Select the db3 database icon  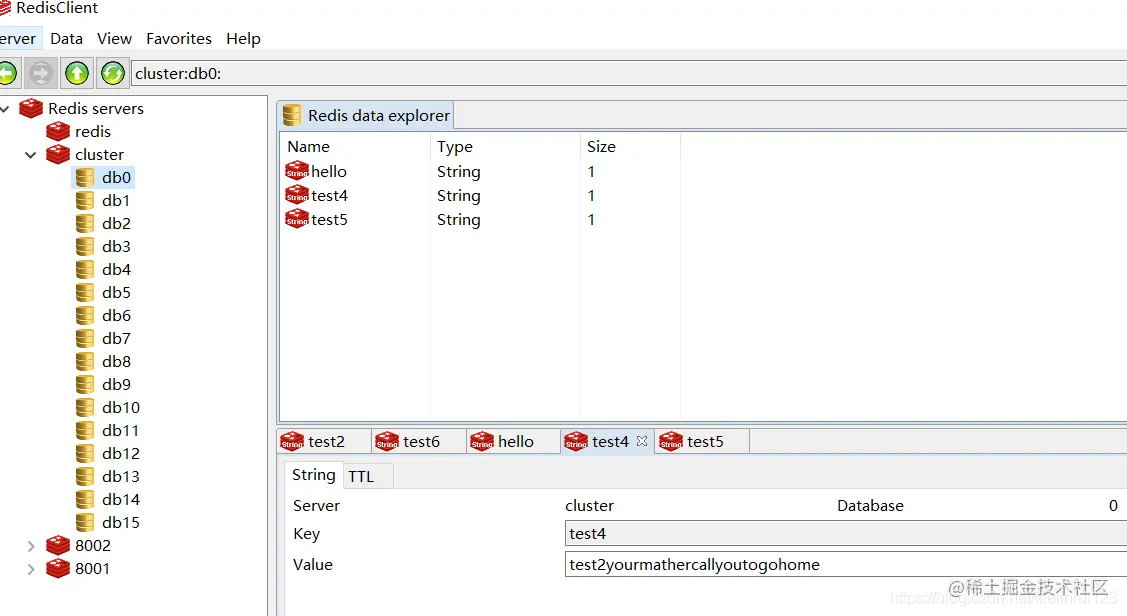pyautogui.click(x=85, y=247)
